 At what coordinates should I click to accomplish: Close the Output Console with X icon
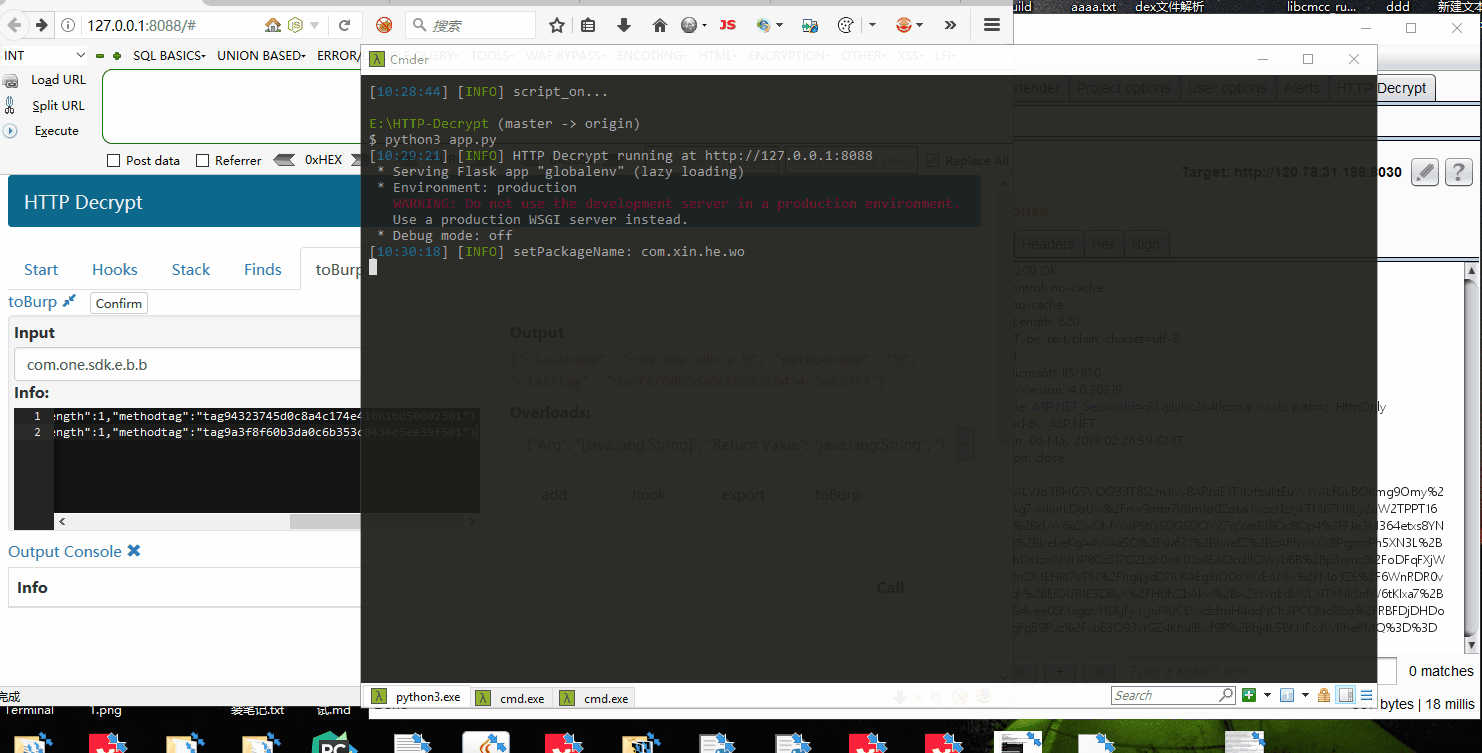[134, 551]
